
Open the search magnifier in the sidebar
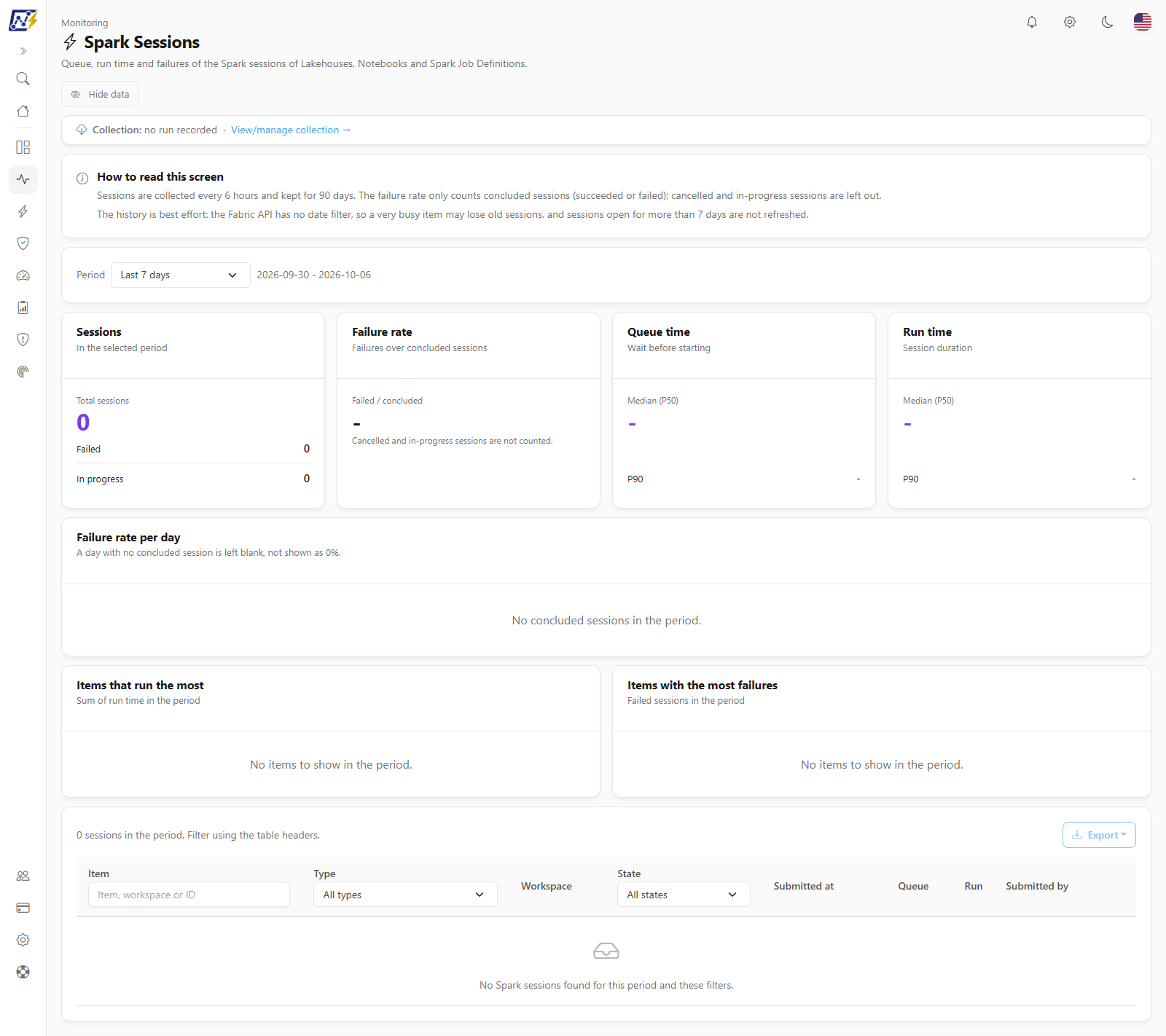pos(23,79)
